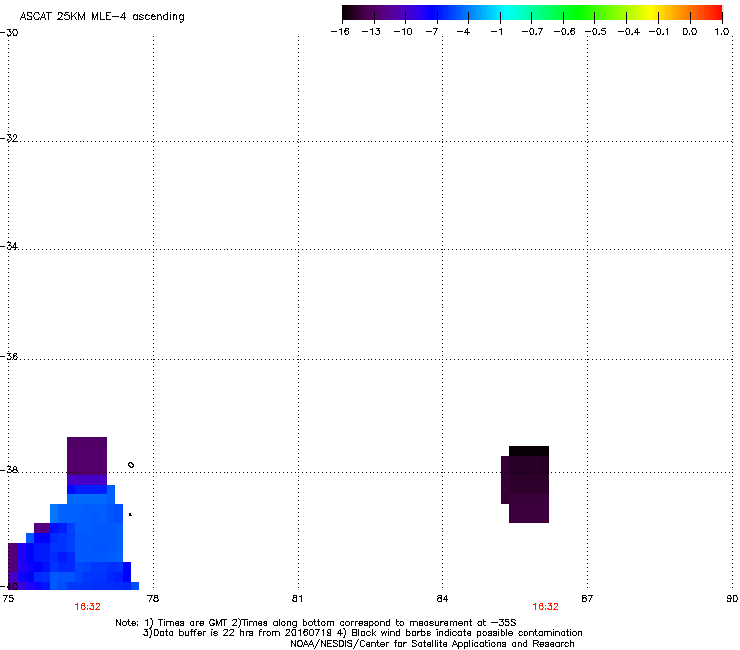
Task: Click the 78 longitude axis label
Action: 153,599
